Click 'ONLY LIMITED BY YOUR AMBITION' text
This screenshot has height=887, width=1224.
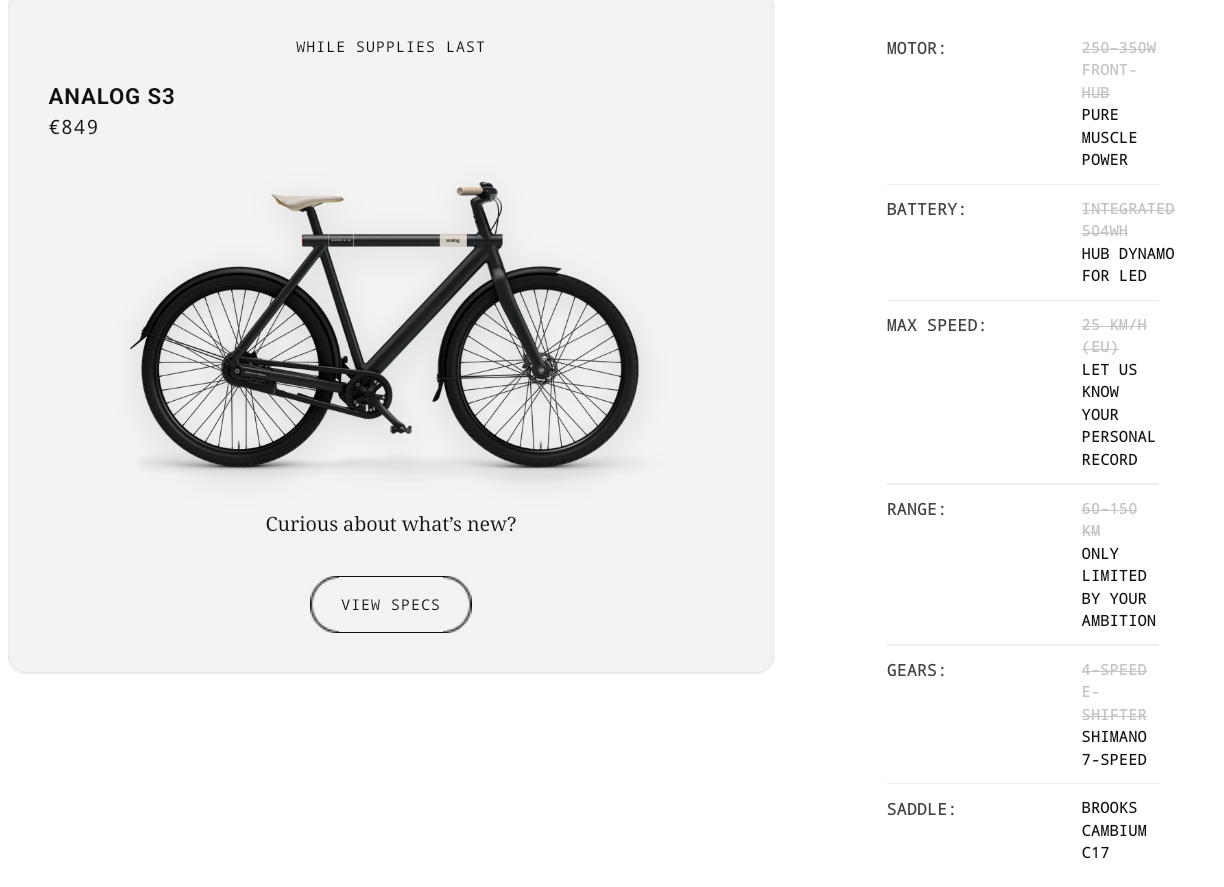[1117, 587]
